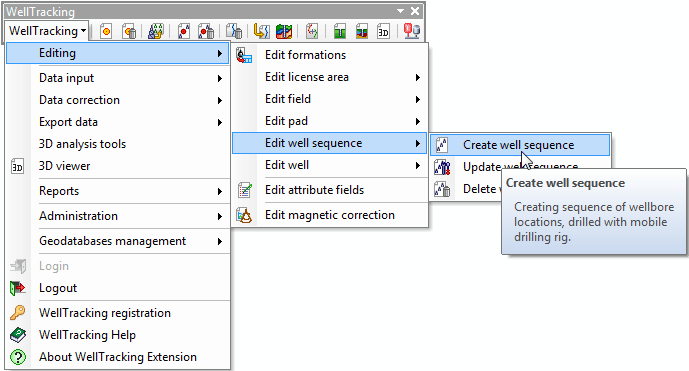This screenshot has height=371, width=689.
Task: Click the Logout door arrow icon
Action: pyautogui.click(x=18, y=288)
